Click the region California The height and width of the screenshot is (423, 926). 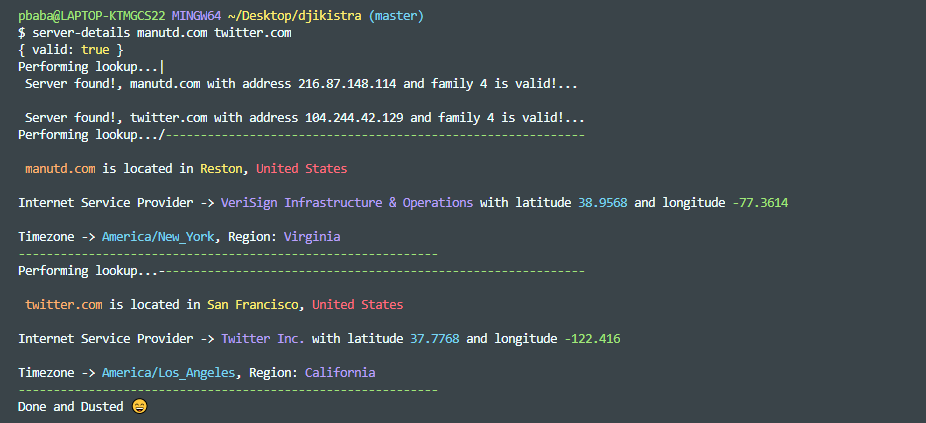pyautogui.click(x=340, y=373)
